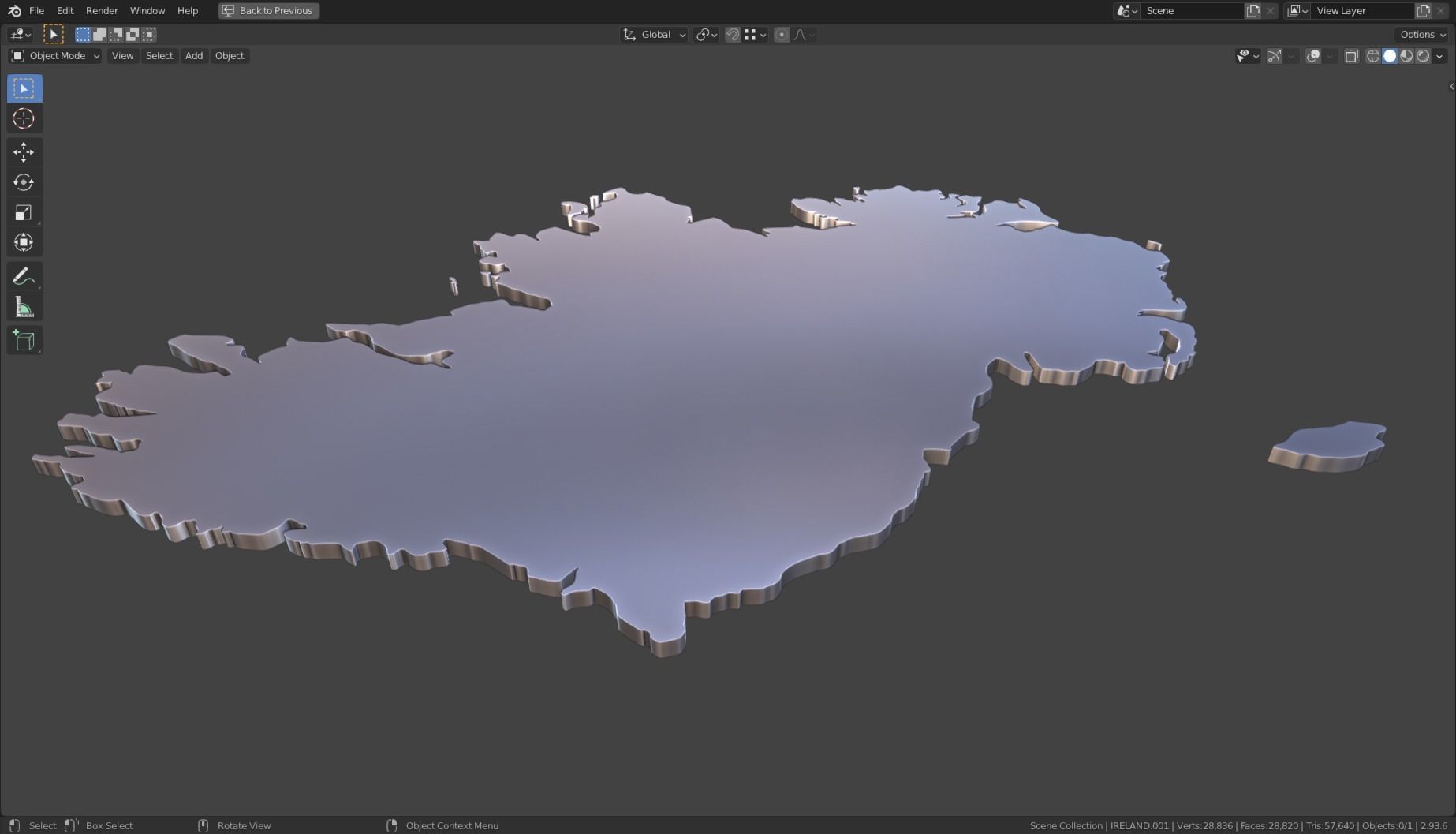
Task: Open the transform pivot point dropdown
Action: pos(706,34)
